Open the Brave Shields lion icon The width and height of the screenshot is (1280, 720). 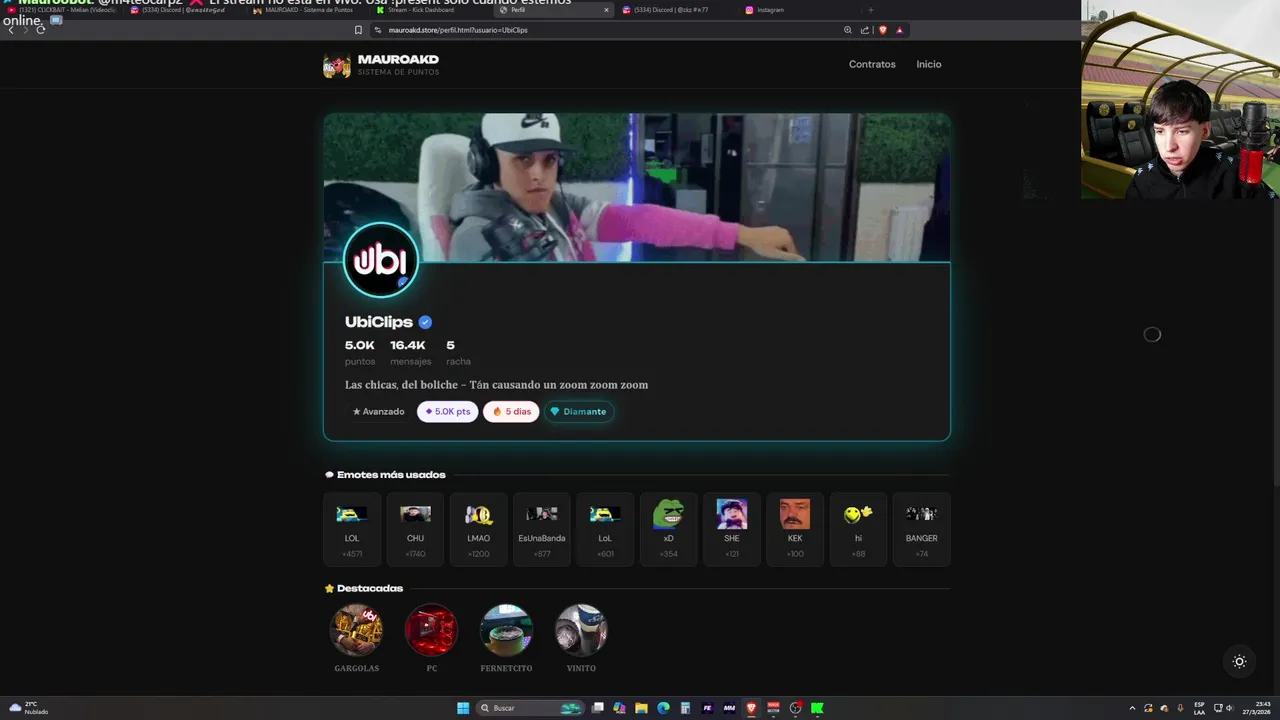pyautogui.click(x=883, y=30)
